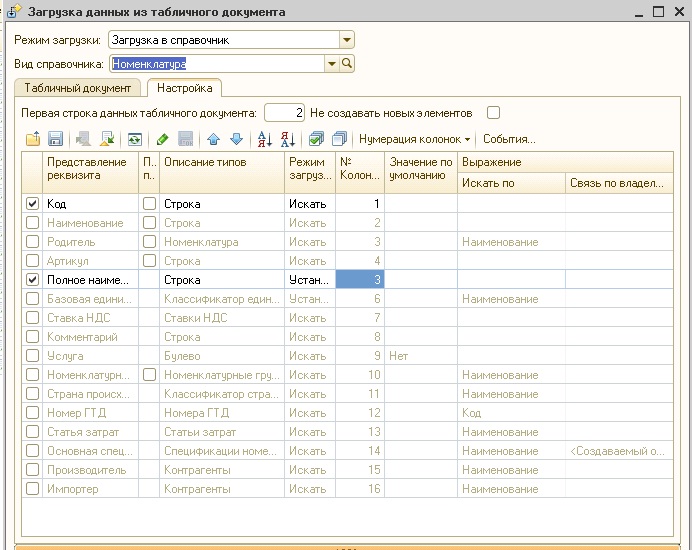Click the open folder icon in toolbar
This screenshot has width=692, height=550.
(33, 139)
